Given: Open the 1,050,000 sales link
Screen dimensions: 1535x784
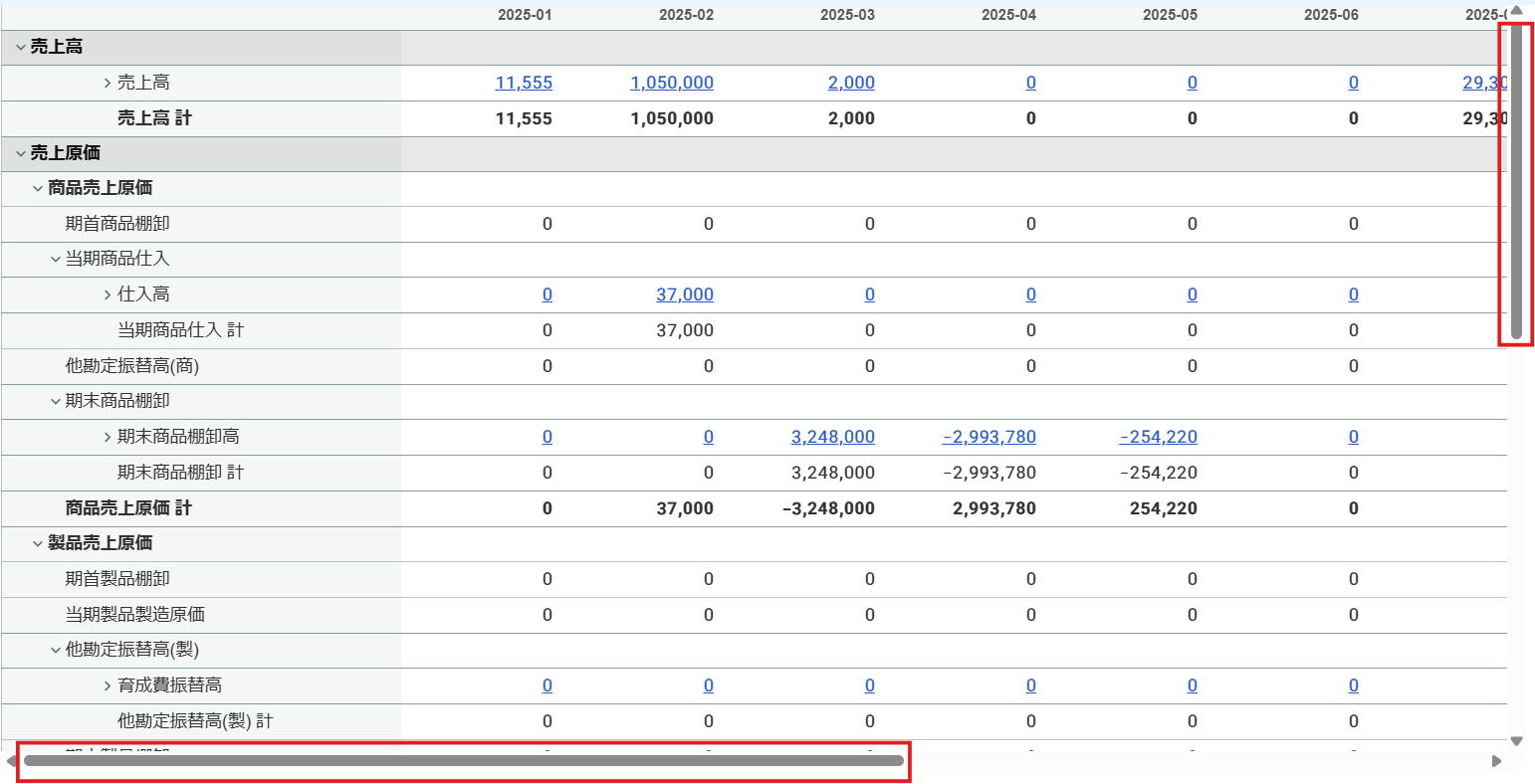Looking at the screenshot, I should tap(672, 83).
